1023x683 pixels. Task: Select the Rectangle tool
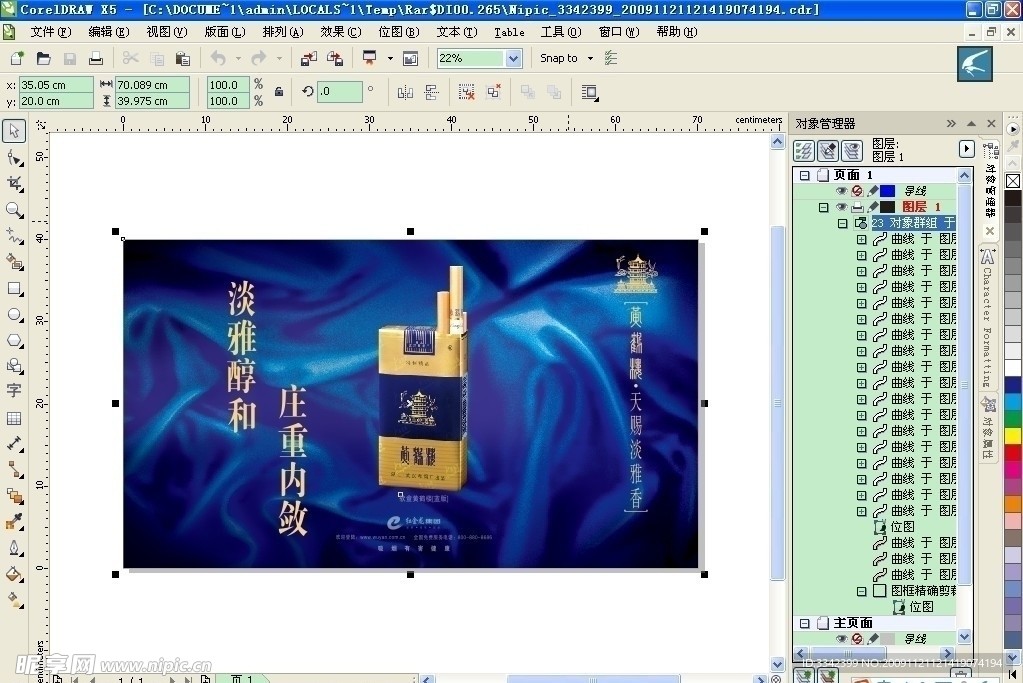point(14,288)
